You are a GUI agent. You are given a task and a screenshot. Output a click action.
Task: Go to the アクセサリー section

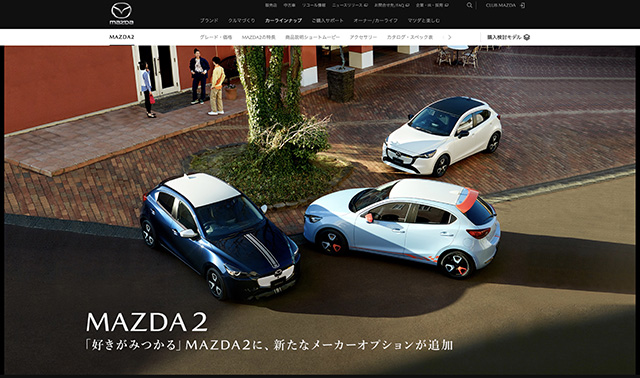[363, 37]
